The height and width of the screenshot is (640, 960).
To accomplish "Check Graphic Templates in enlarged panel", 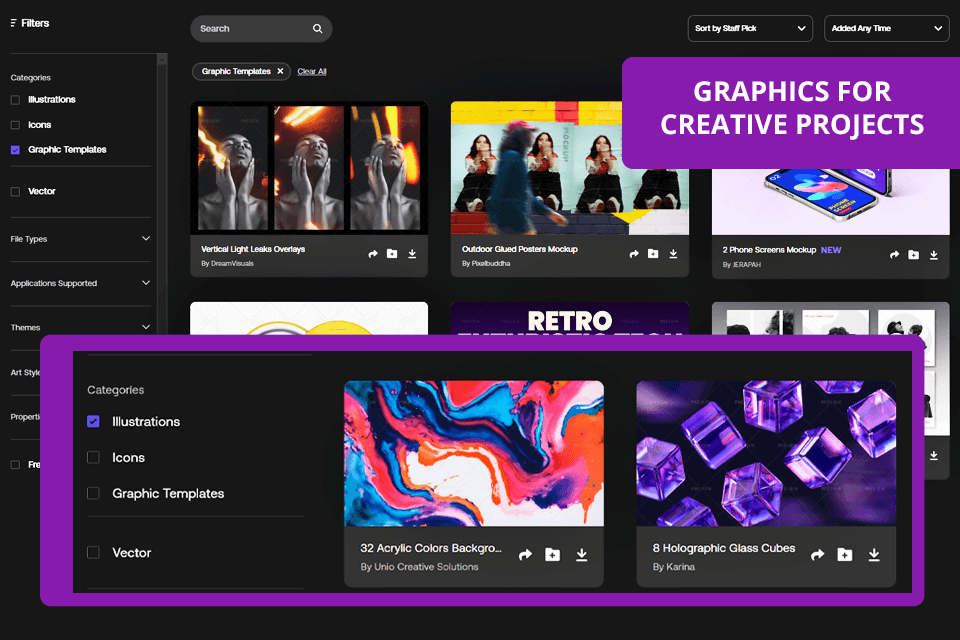I will 93,493.
